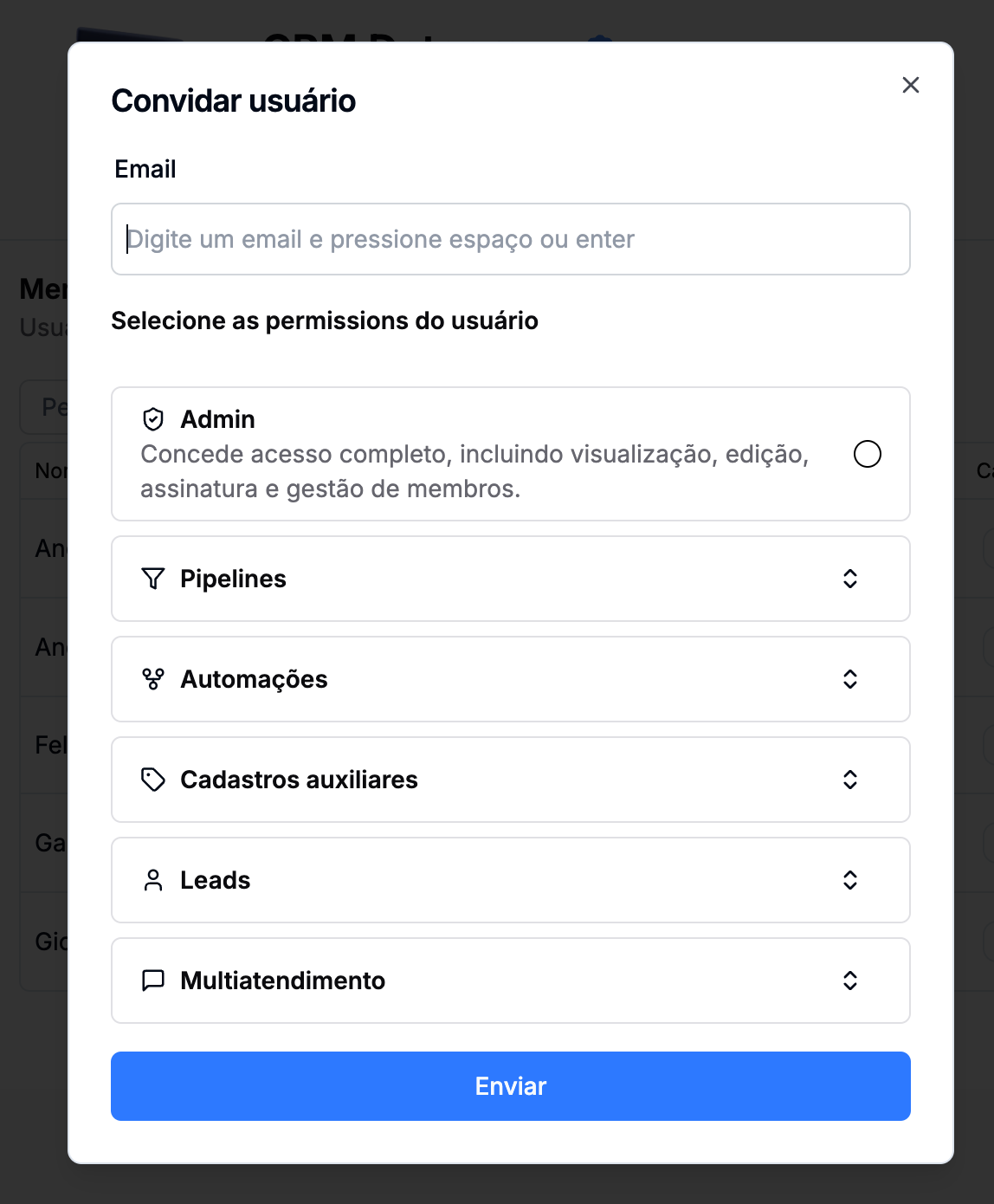Expand Cadastros auxiliares chevron arrows
Image resolution: width=994 pixels, height=1204 pixels.
[850, 780]
